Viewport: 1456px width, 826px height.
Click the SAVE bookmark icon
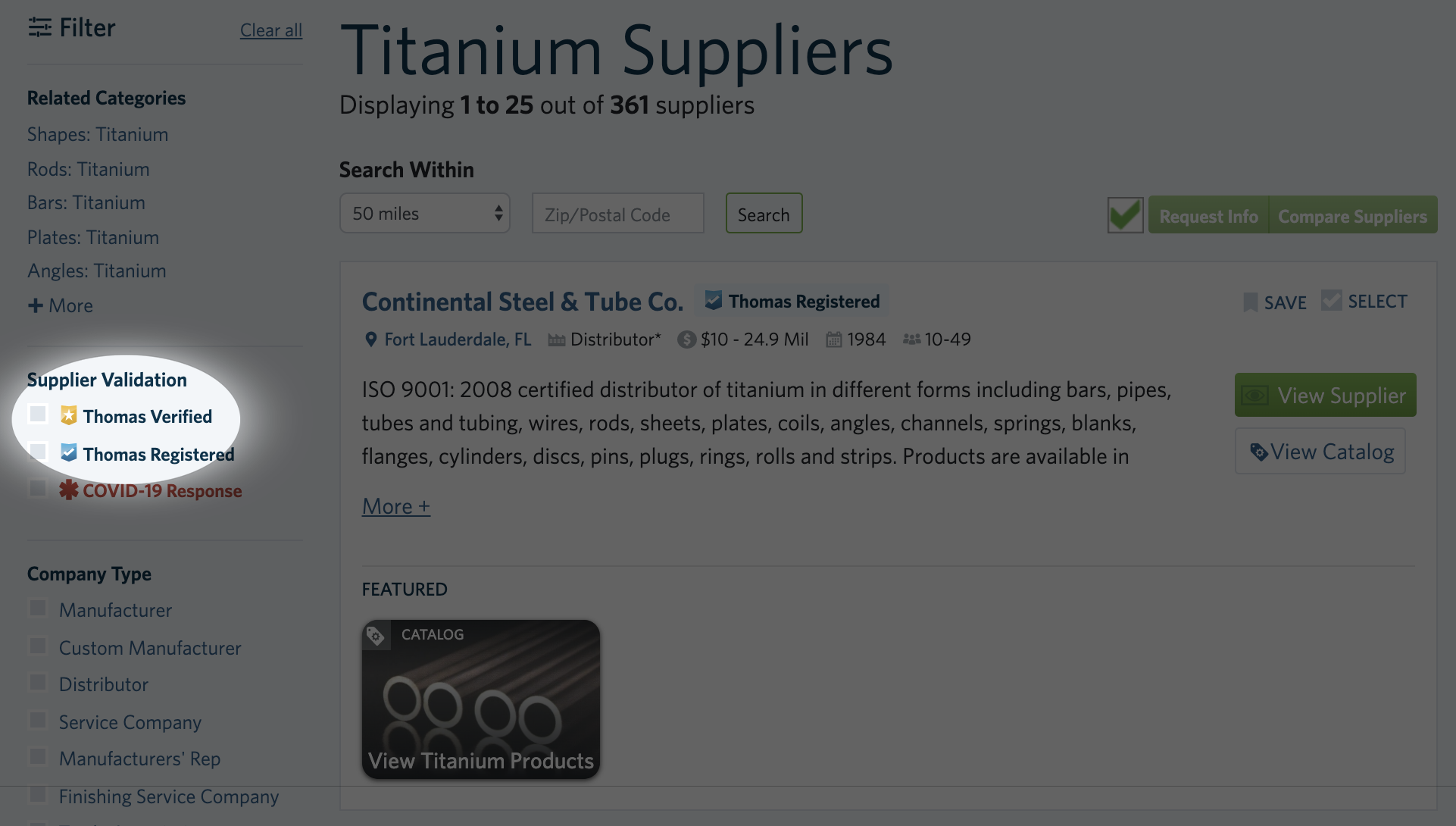point(1251,302)
